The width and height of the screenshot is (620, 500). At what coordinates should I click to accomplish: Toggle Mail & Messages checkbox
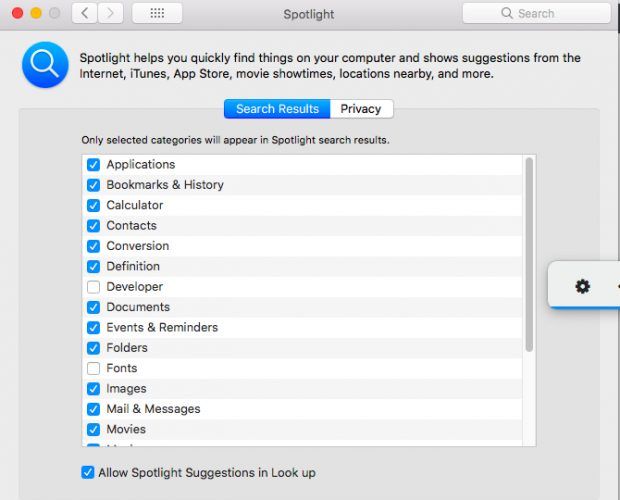pyautogui.click(x=93, y=409)
